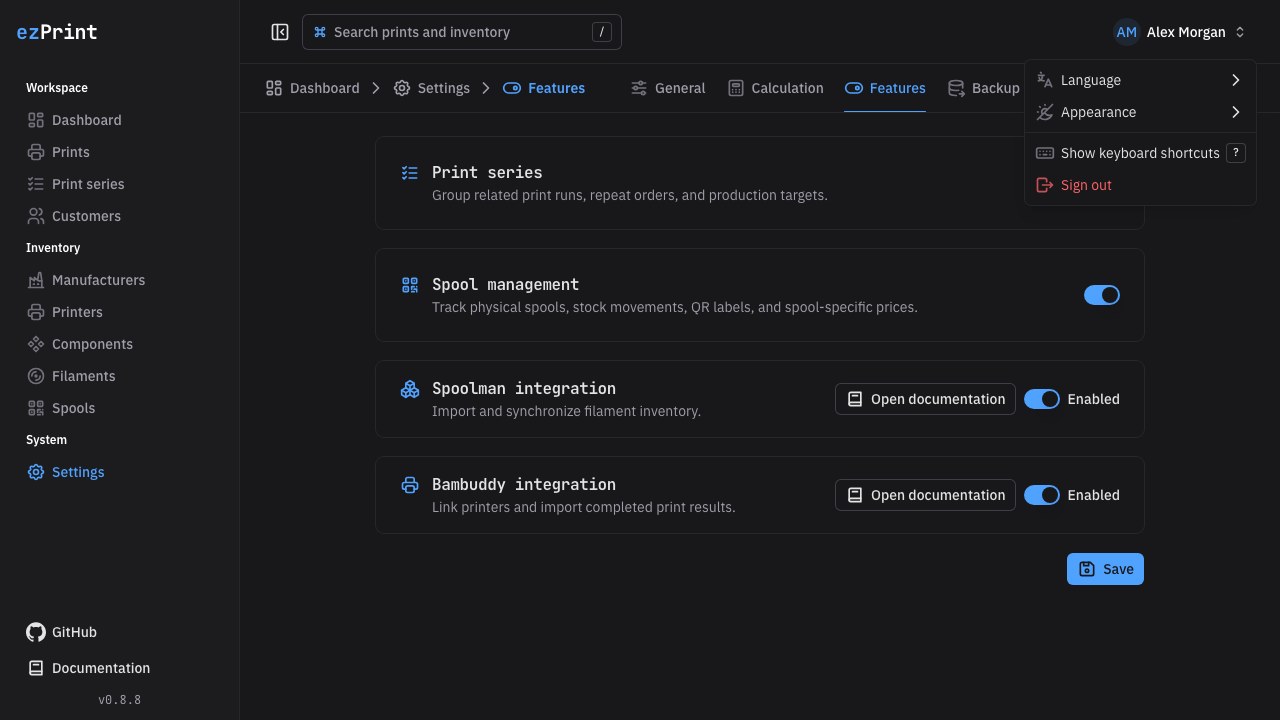Click the v0.8.8 version label
This screenshot has width=1280, height=720.
(120, 700)
